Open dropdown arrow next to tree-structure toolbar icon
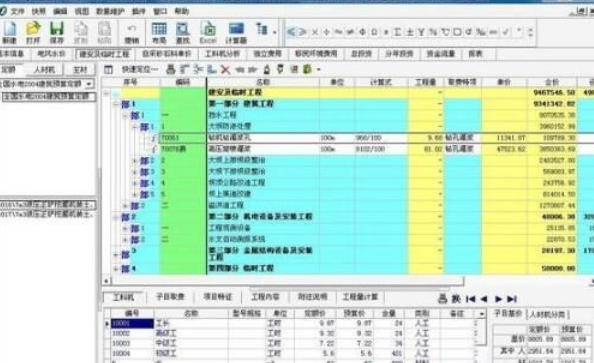594x363 pixels. click(275, 32)
